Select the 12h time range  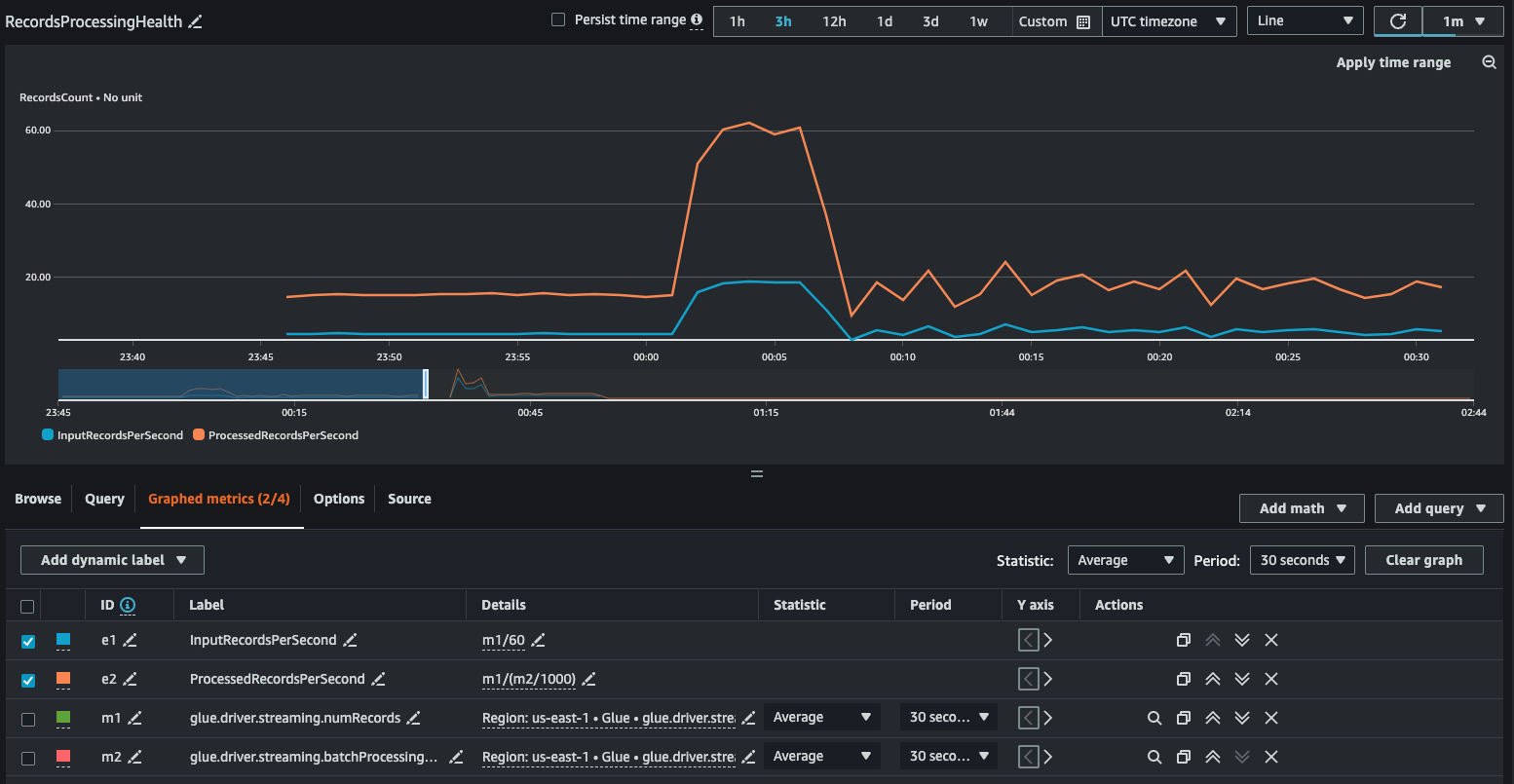tap(834, 21)
